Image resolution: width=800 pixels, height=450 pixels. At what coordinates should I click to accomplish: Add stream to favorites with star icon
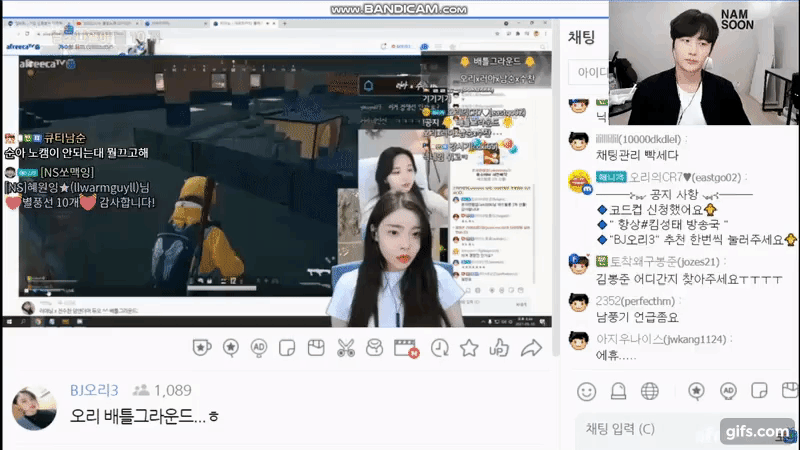(469, 348)
